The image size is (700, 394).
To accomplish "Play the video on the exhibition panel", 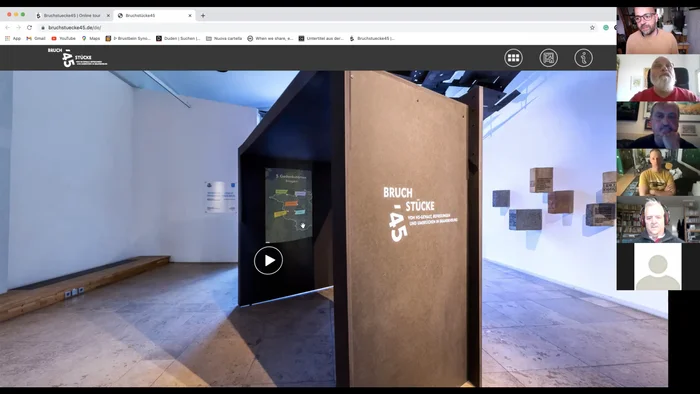I will pos(268,260).
